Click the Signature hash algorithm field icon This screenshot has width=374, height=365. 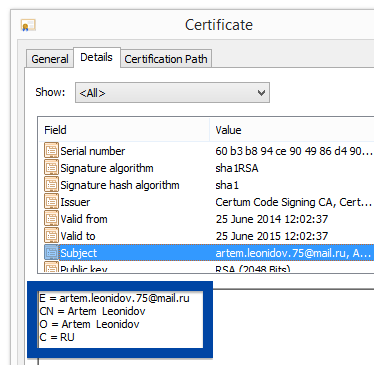click(51, 185)
